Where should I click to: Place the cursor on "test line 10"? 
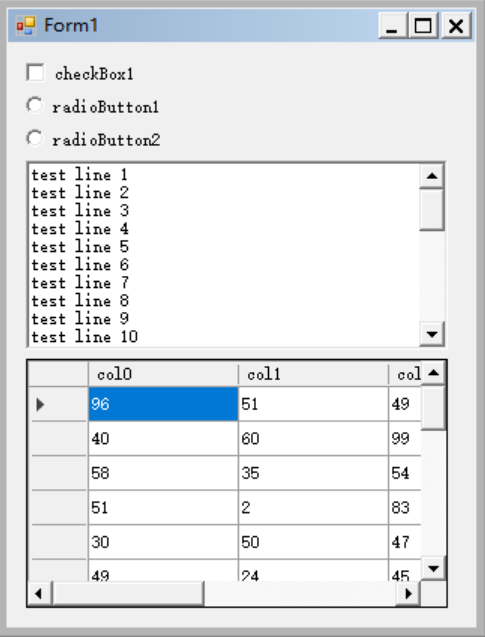click(x=84, y=337)
